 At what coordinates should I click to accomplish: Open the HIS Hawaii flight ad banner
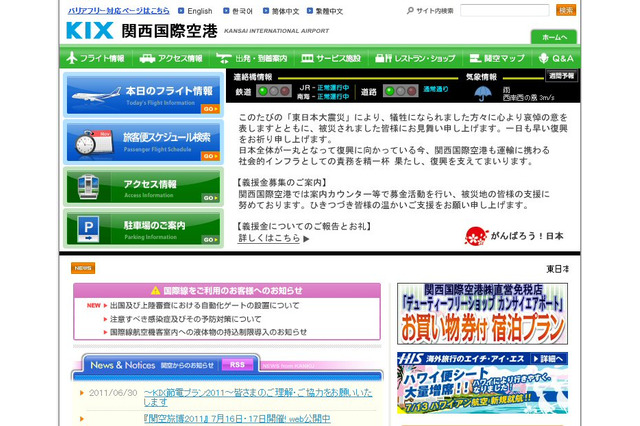pos(482,383)
